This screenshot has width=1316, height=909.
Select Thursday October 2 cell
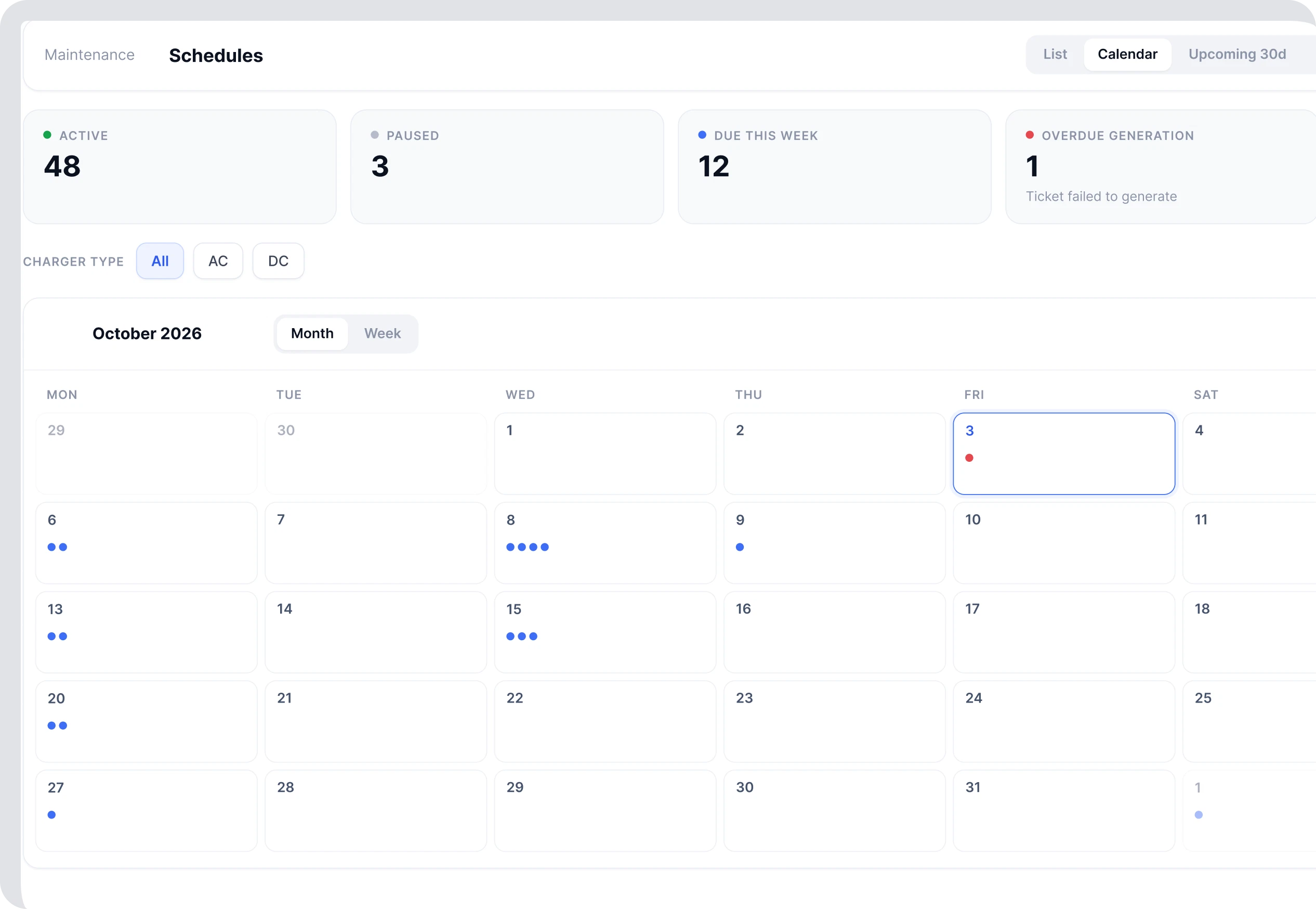(x=834, y=454)
